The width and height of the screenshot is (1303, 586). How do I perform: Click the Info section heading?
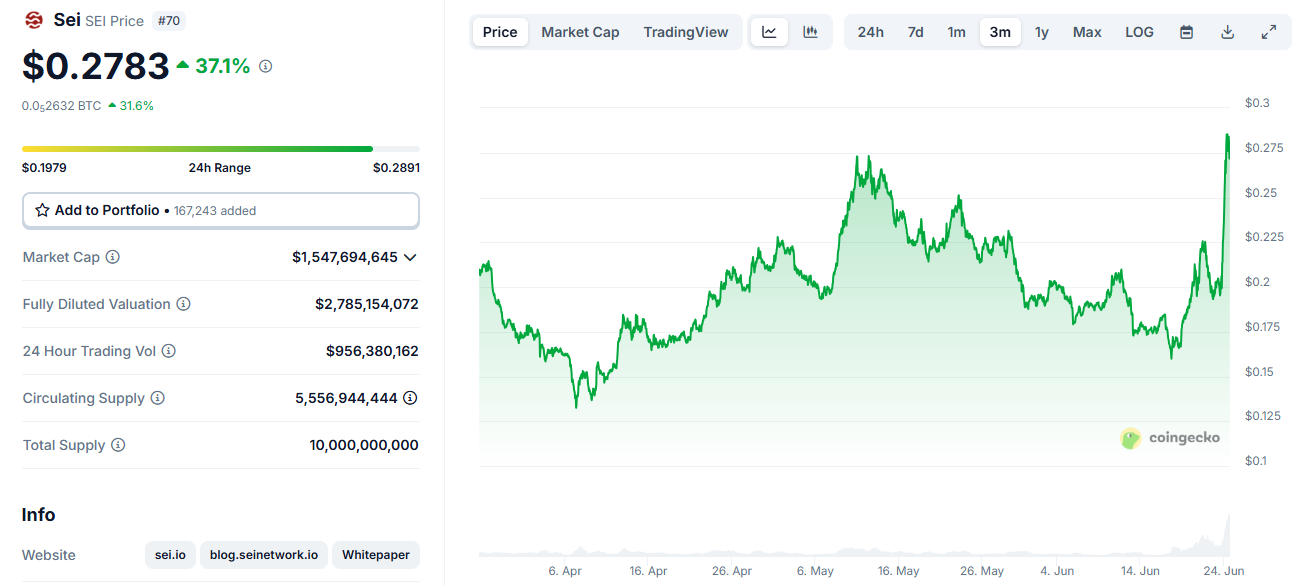(39, 515)
